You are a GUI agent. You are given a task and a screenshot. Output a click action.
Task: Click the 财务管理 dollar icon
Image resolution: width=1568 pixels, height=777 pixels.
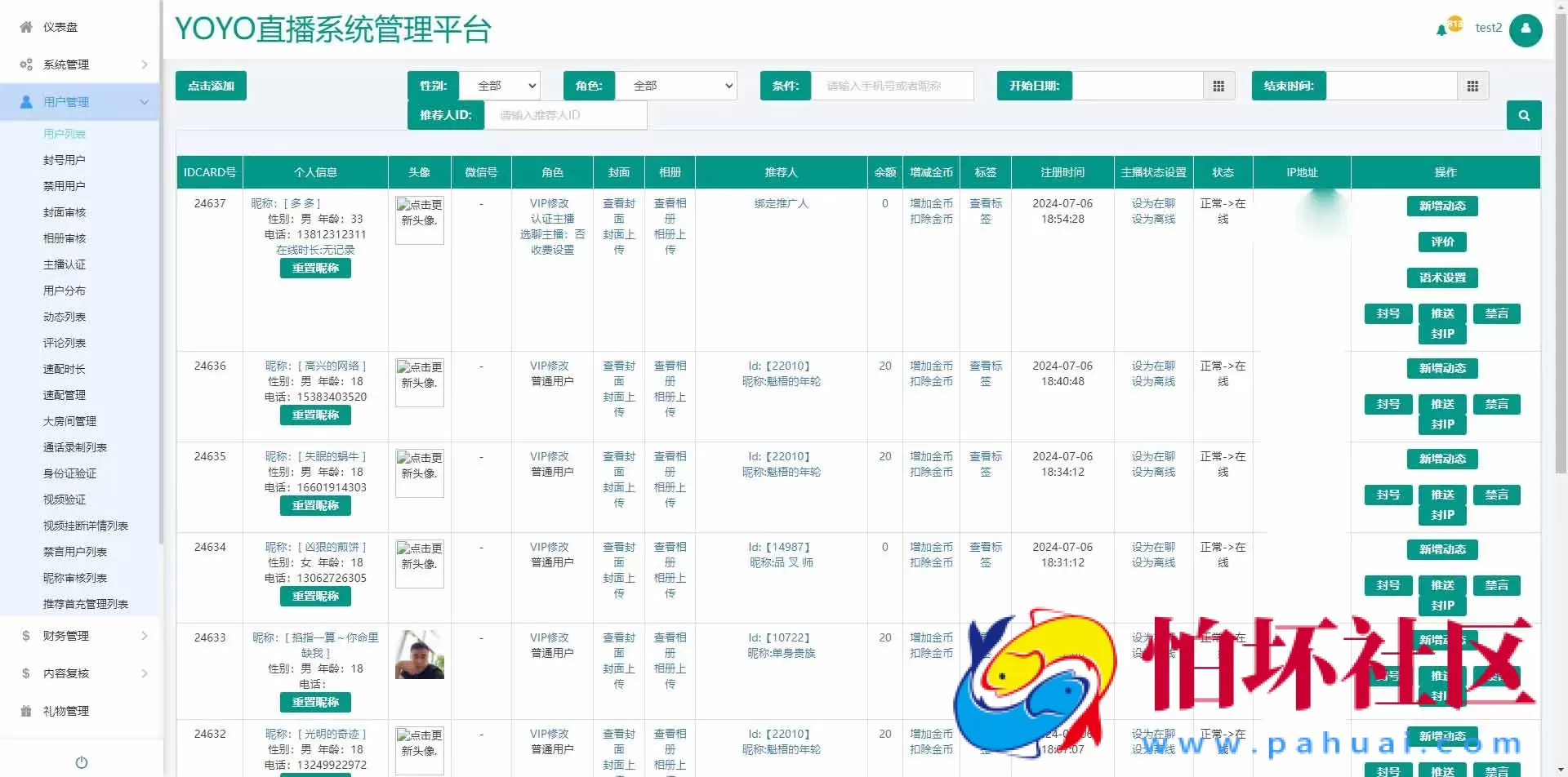(x=24, y=635)
